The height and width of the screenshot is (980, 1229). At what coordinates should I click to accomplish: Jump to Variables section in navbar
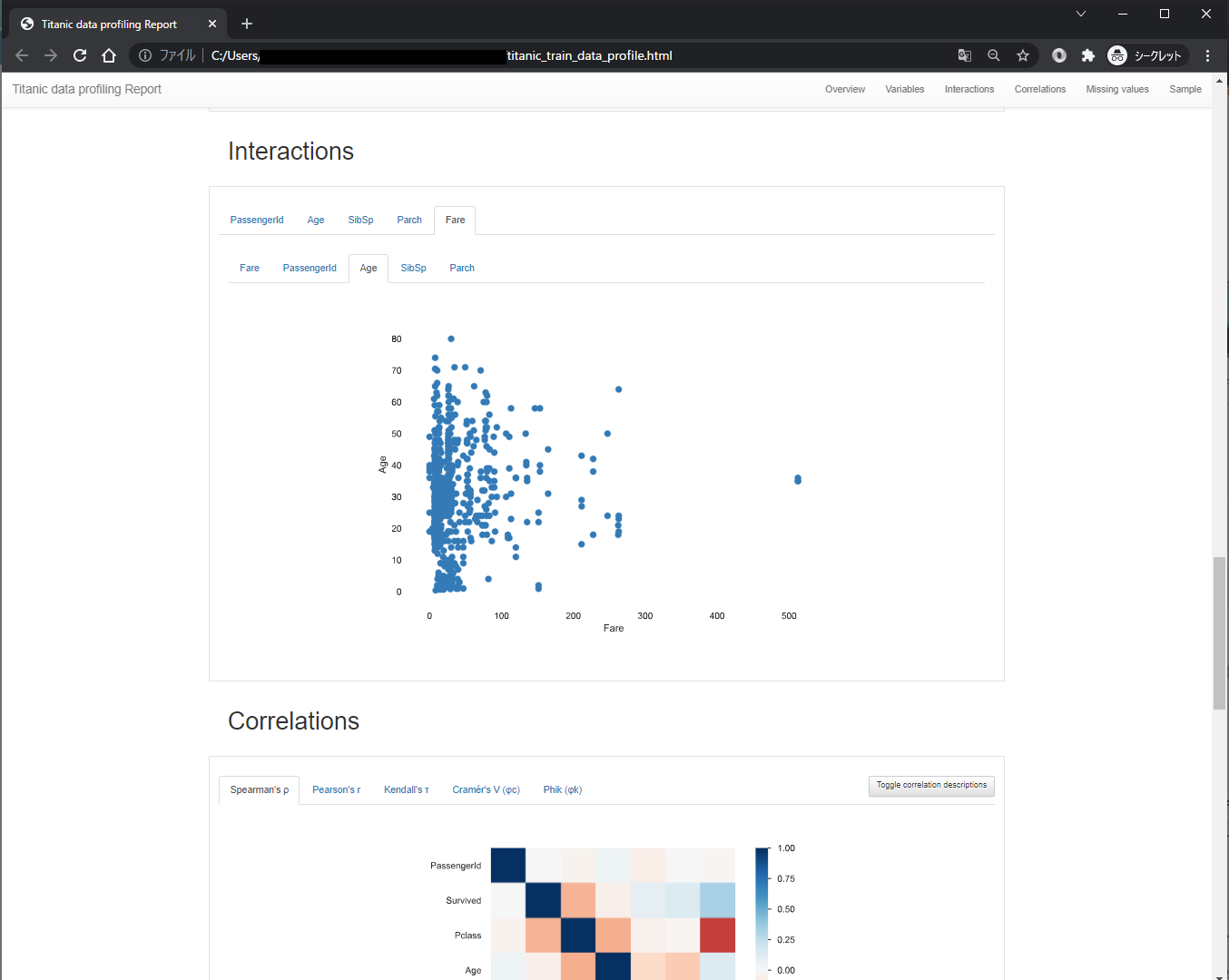pos(905,89)
